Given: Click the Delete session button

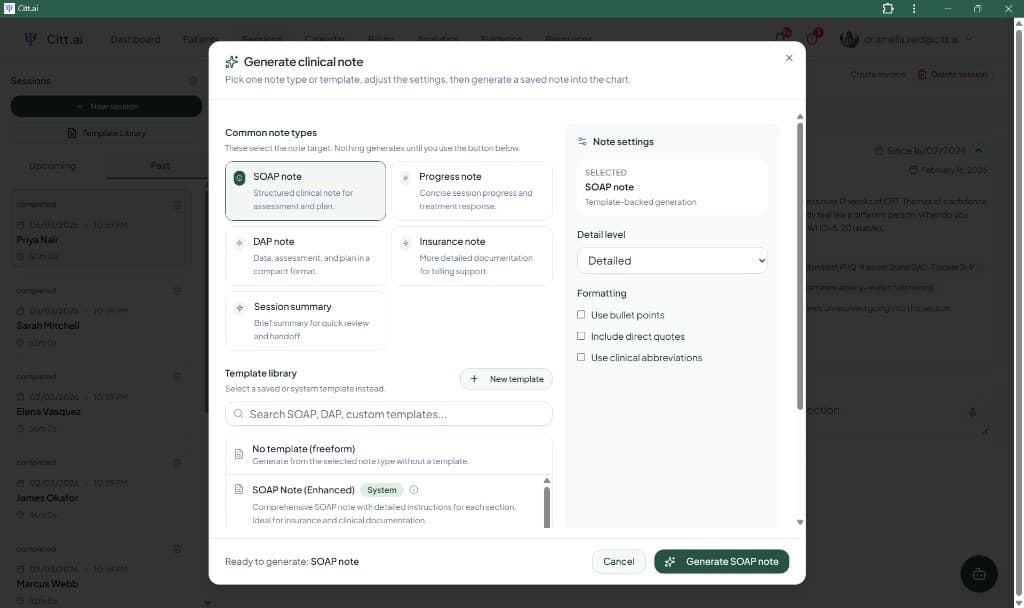Looking at the screenshot, I should [952, 74].
